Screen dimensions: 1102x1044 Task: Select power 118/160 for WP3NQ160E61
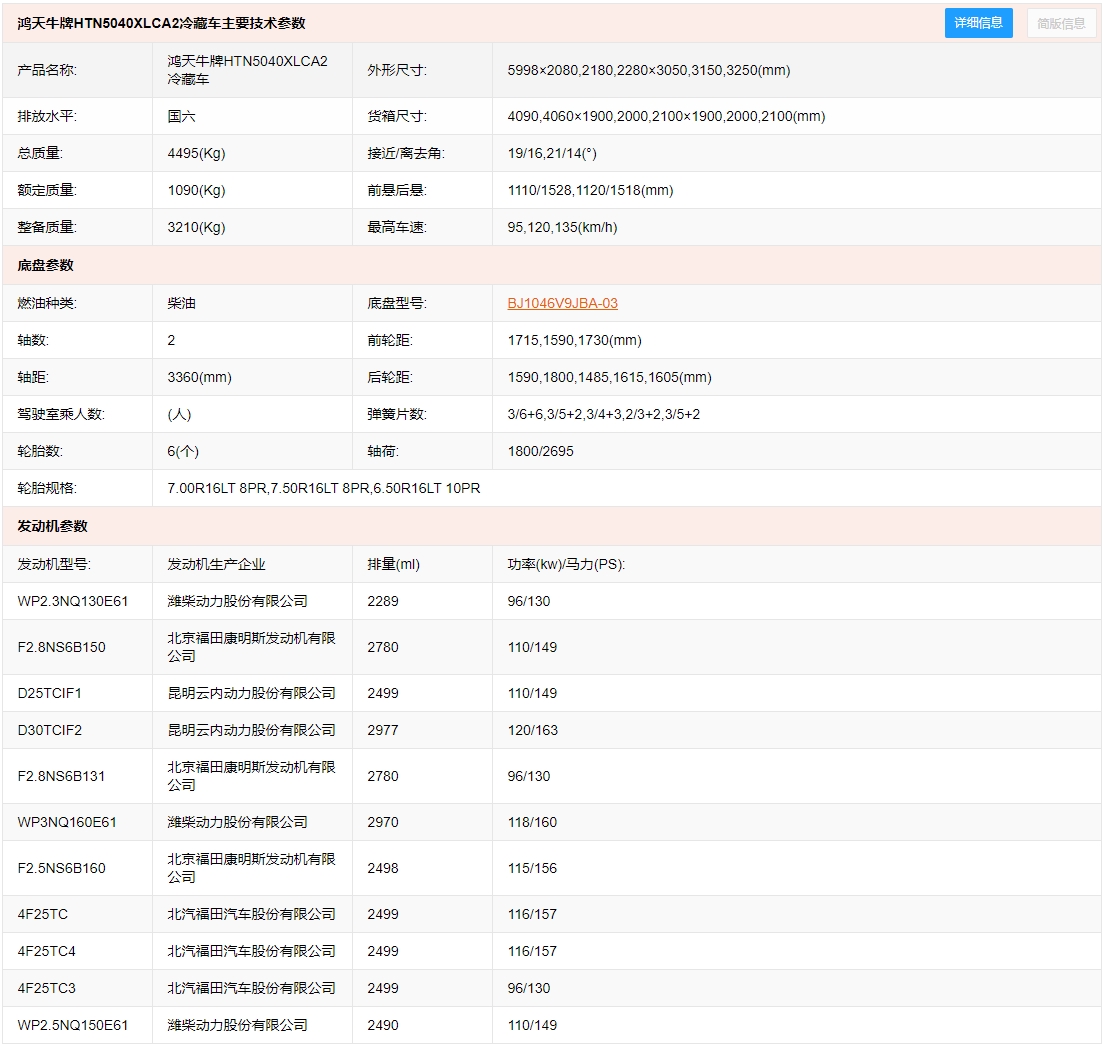pyautogui.click(x=532, y=822)
